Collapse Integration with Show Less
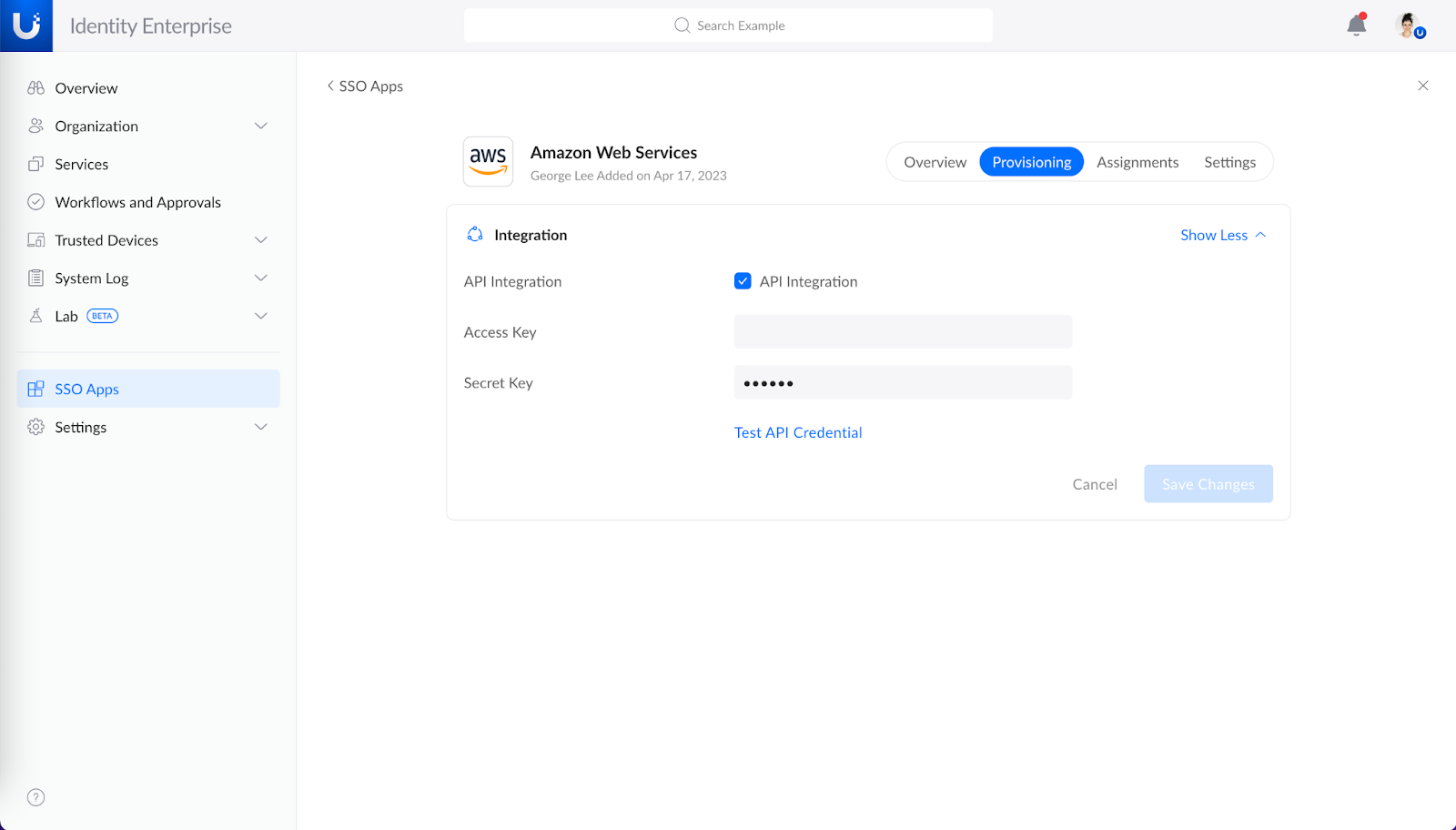 pyautogui.click(x=1223, y=235)
